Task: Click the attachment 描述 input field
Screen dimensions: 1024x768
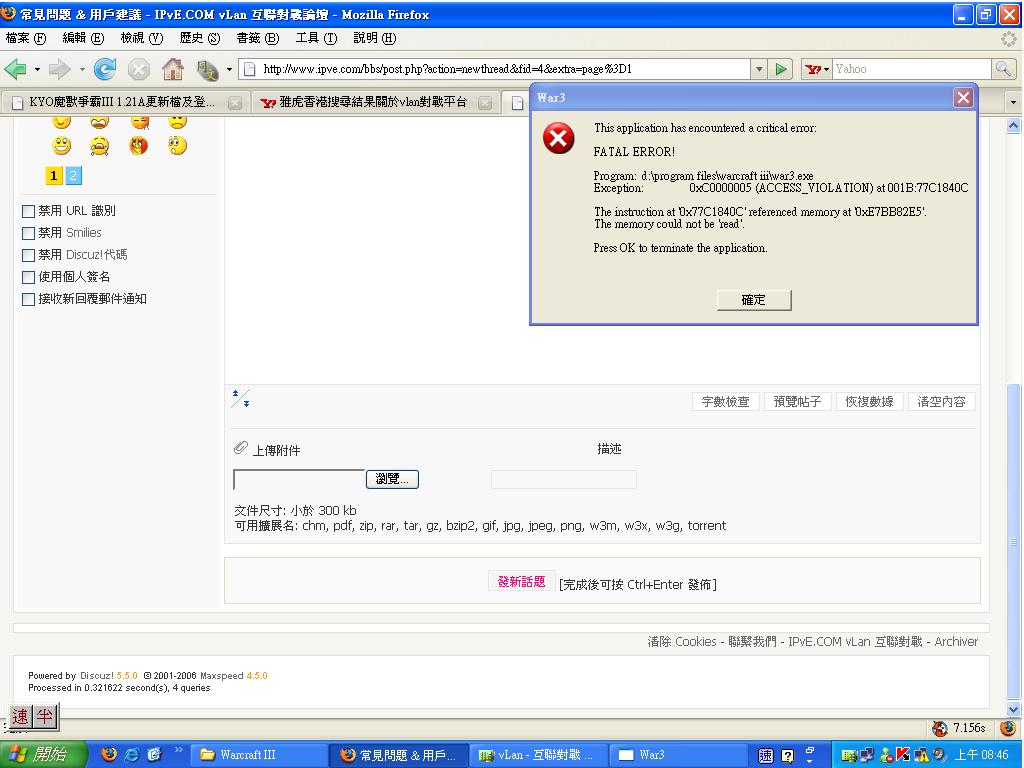Action: [564, 479]
